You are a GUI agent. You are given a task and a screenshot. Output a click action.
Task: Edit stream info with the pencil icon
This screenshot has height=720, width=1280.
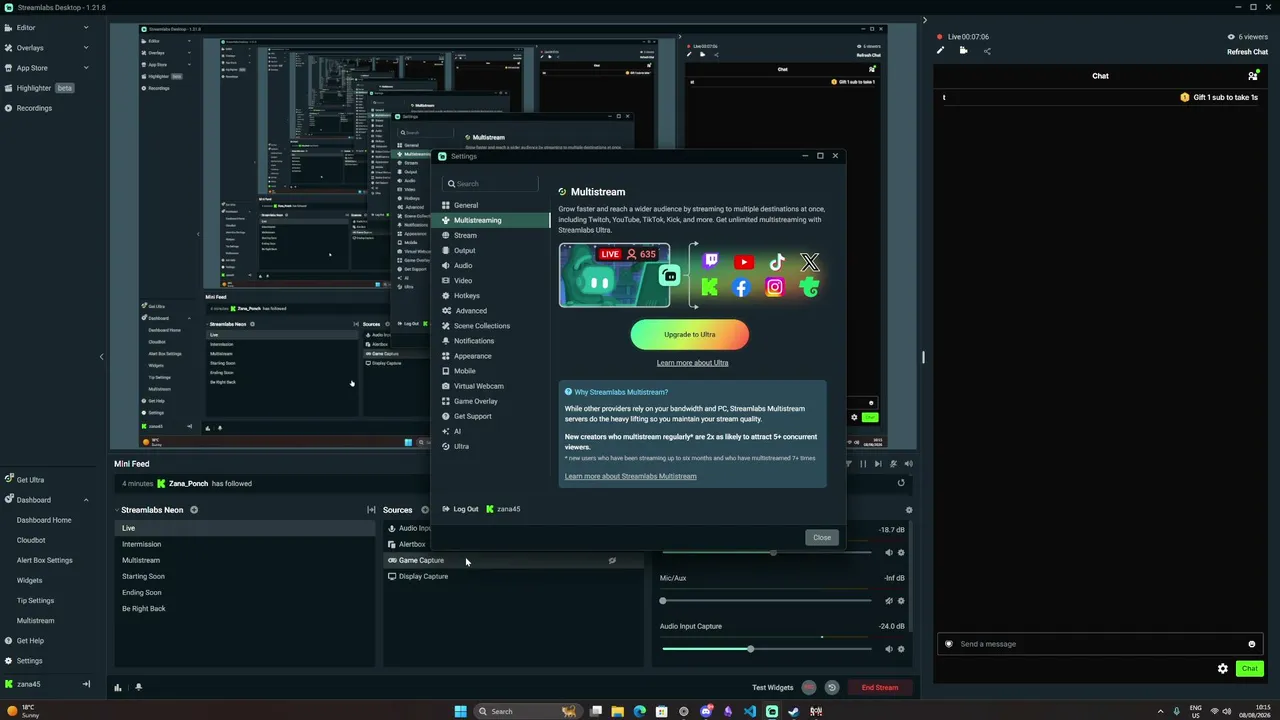point(940,51)
